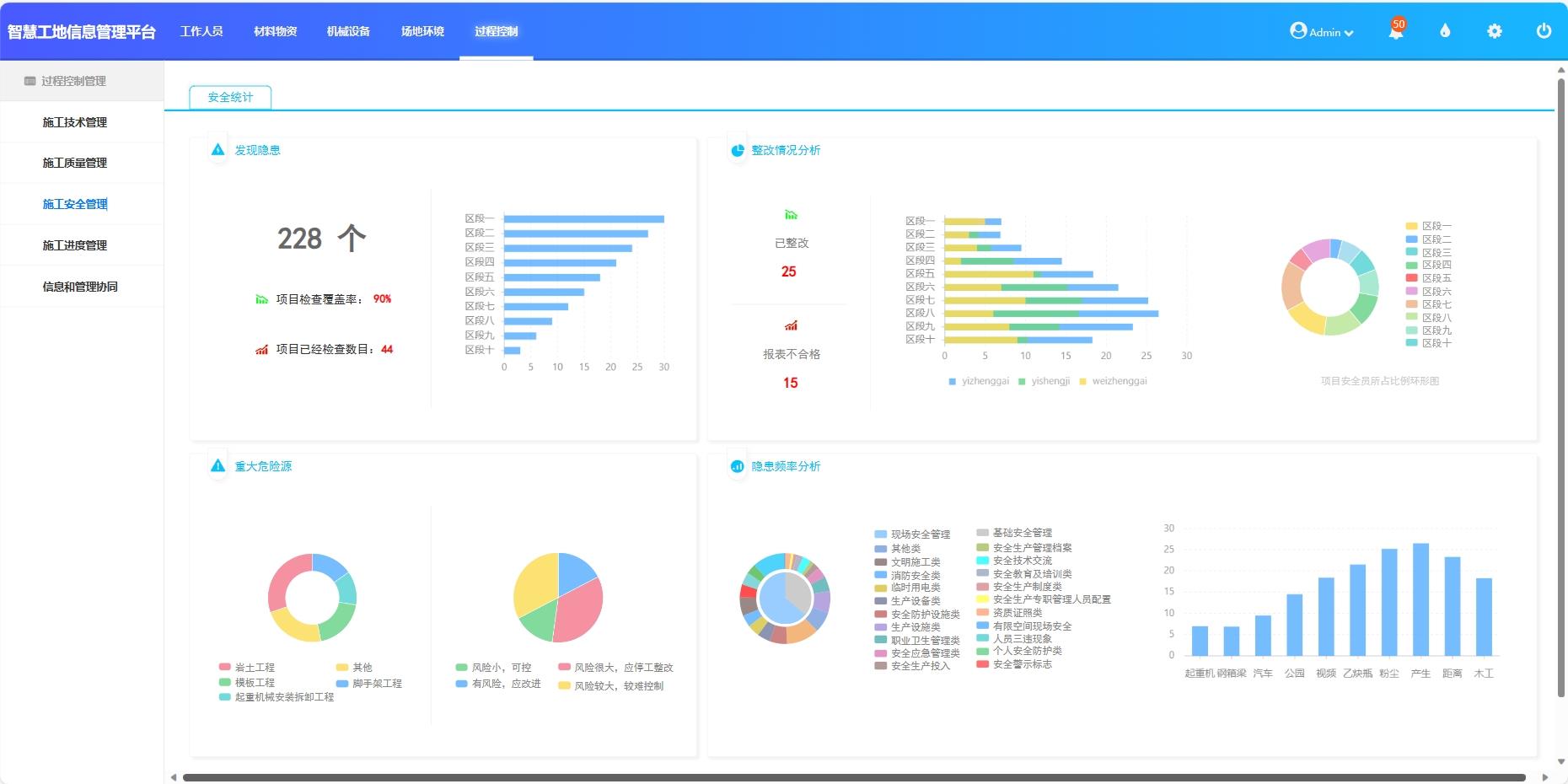Open the 施工安全管理 sidebar item

click(75, 204)
